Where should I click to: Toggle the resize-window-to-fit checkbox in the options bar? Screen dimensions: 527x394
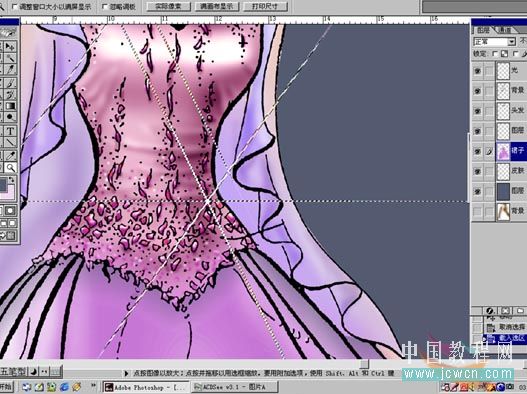pos(15,6)
